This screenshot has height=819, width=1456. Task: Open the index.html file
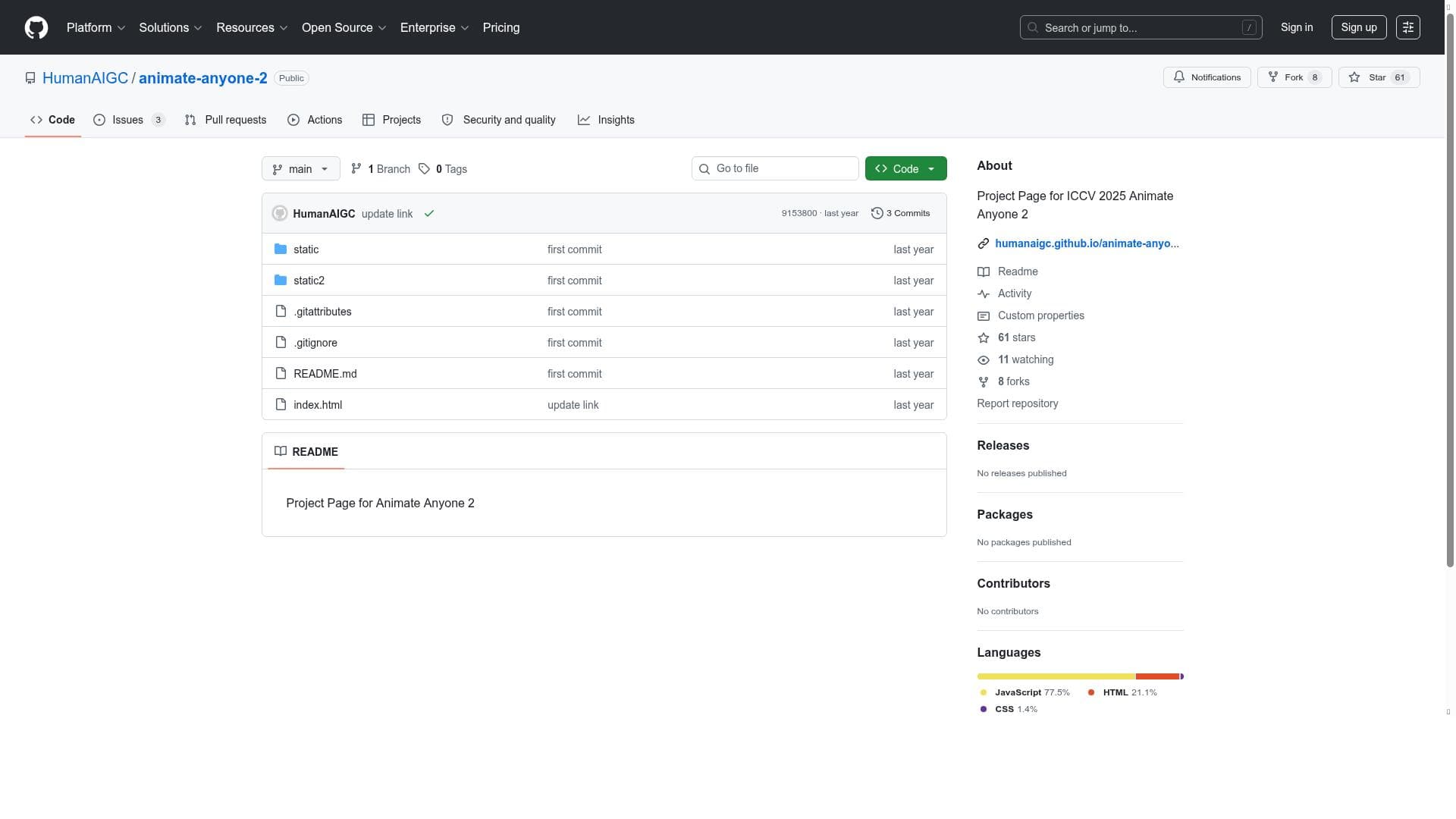point(317,405)
